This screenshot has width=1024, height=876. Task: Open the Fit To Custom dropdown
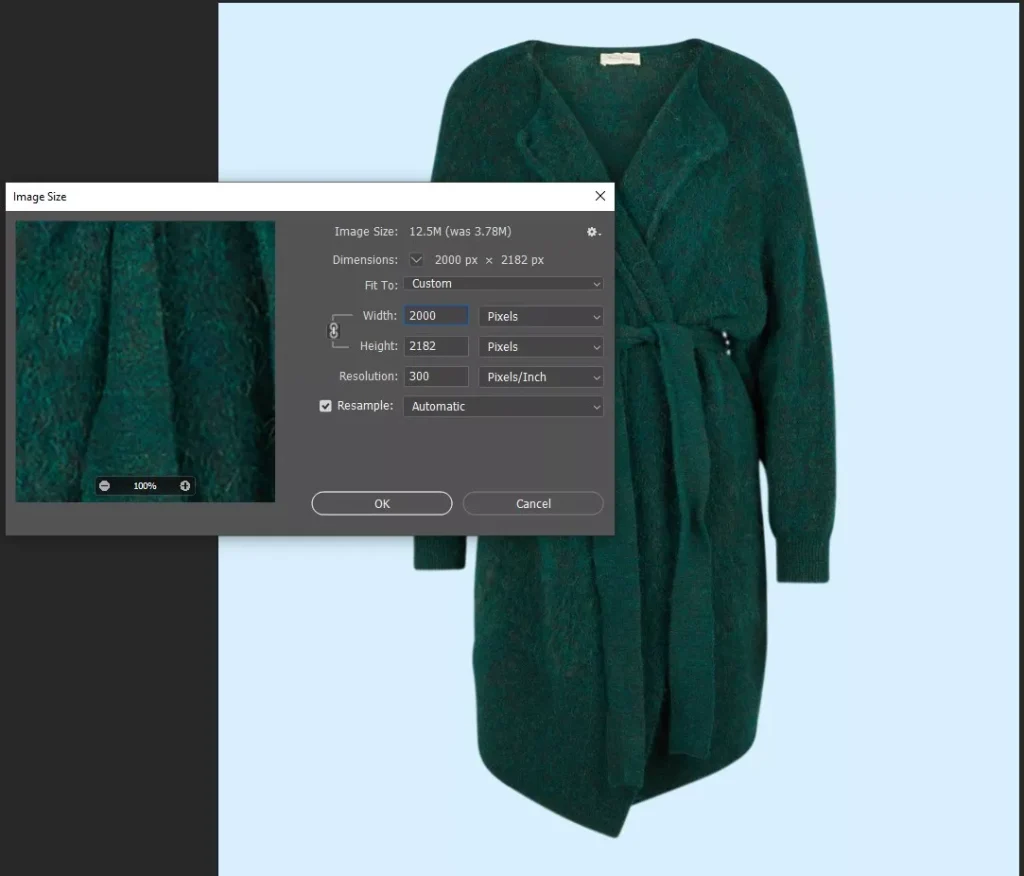click(503, 284)
